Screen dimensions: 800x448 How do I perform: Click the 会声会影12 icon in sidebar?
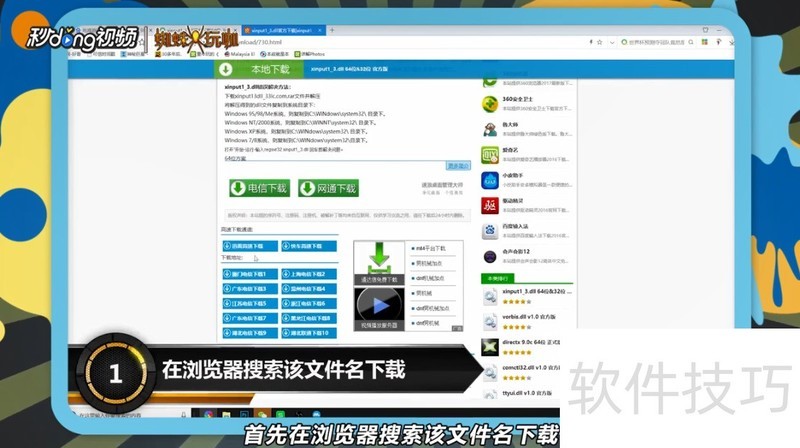pyautogui.click(x=490, y=257)
